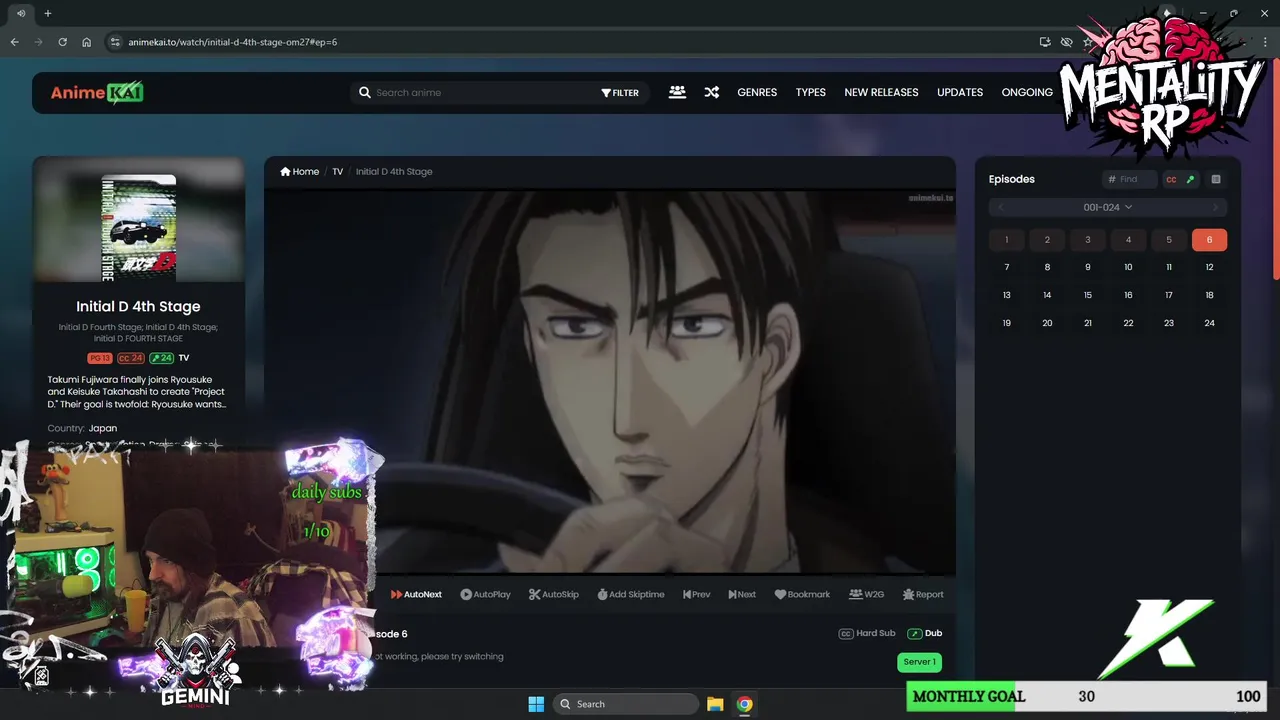Select episode 7

coord(1007,267)
